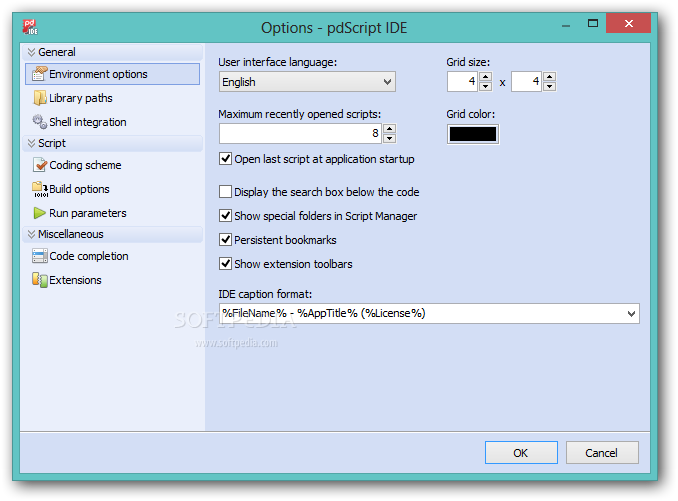
Task: Decrease first Grid size value
Action: coord(486,86)
